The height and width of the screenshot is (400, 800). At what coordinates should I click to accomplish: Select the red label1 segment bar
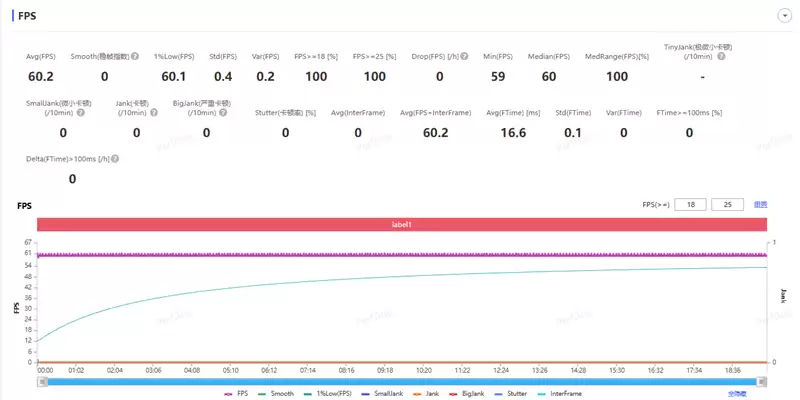401,225
